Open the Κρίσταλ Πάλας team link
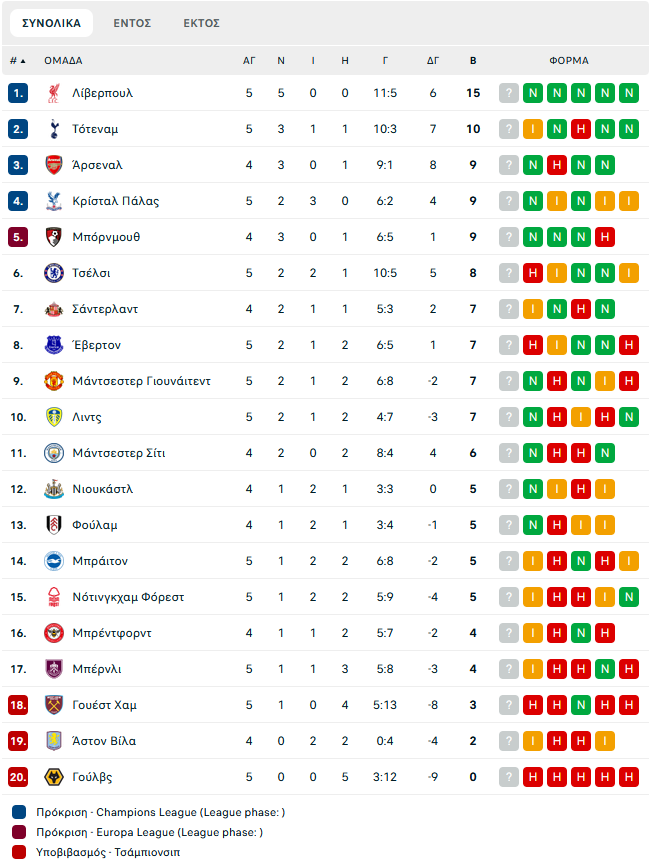The height and width of the screenshot is (867, 654). click(x=116, y=201)
